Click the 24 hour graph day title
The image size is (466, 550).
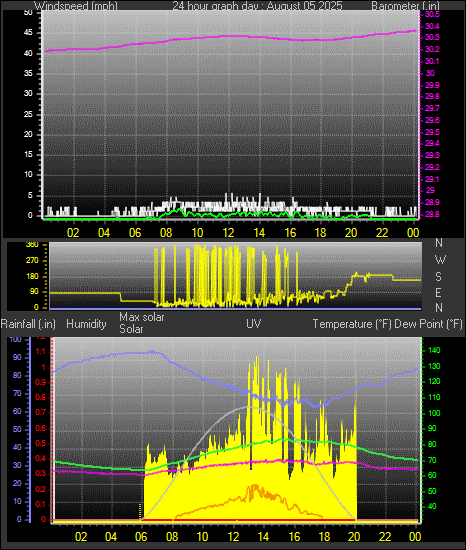point(257,6)
